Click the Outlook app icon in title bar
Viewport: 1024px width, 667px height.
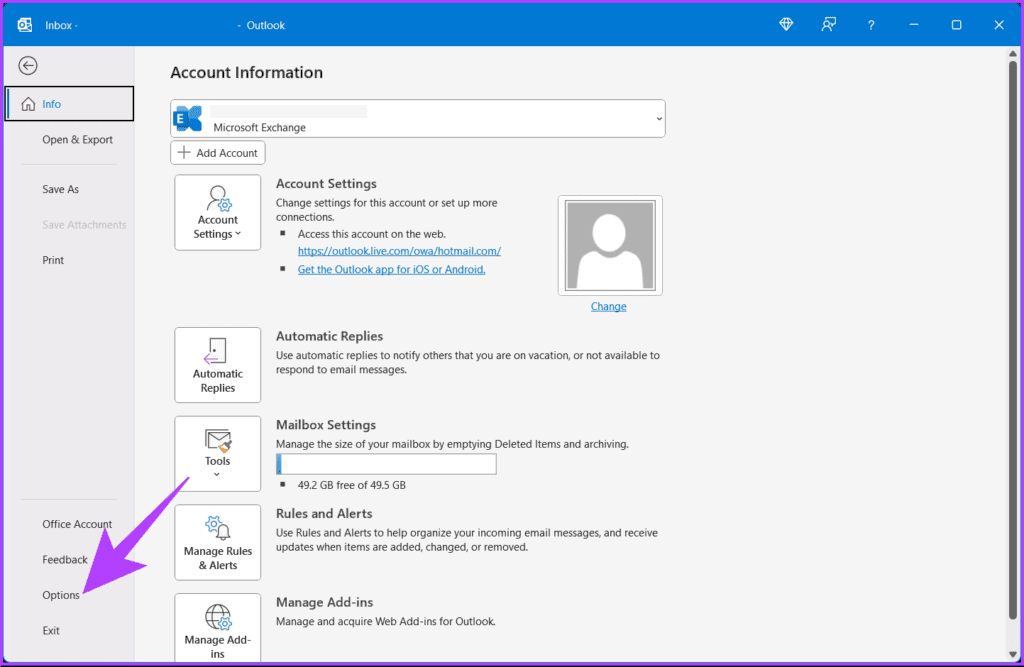pyautogui.click(x=25, y=25)
